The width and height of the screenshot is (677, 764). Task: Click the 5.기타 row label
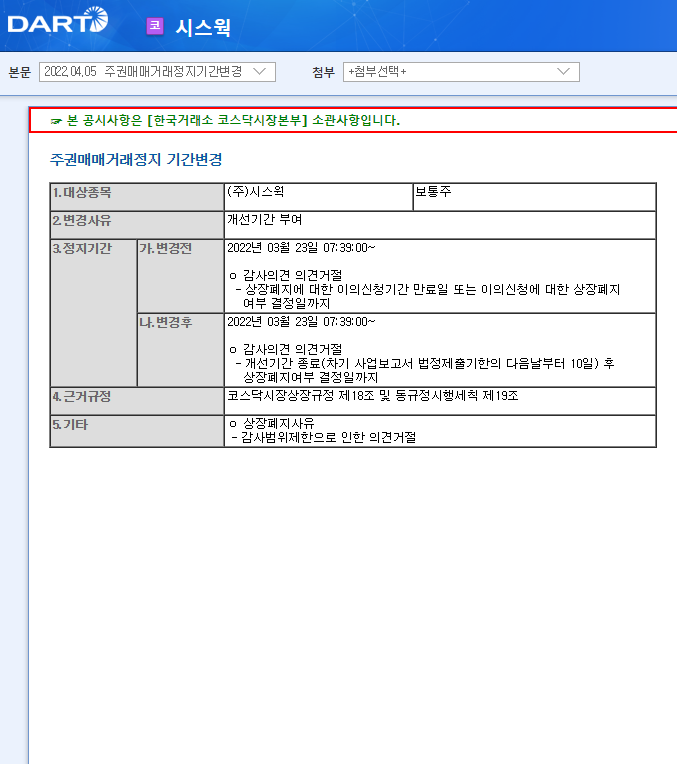click(137, 431)
